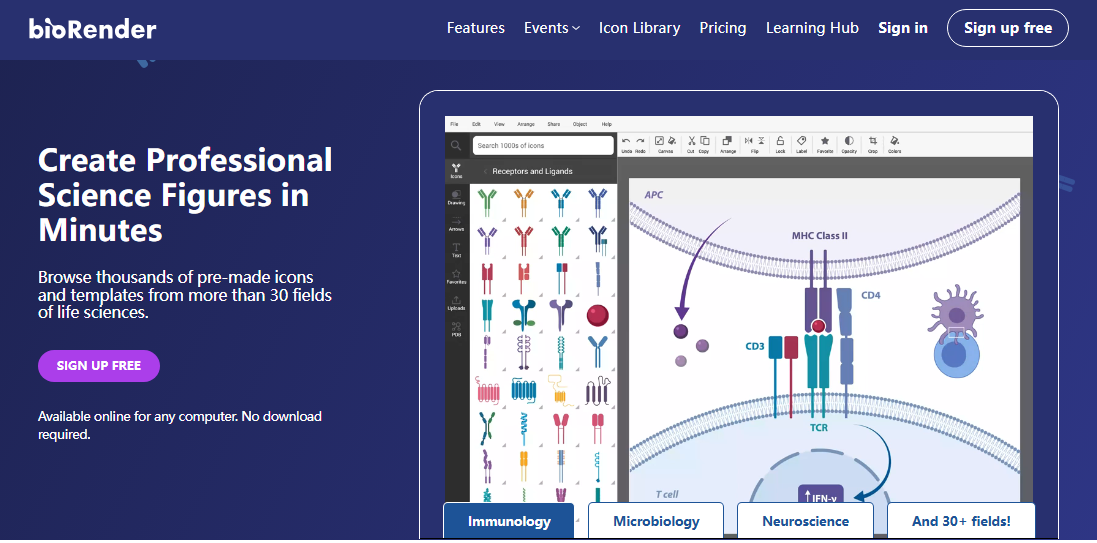Click the Crop tool icon
Viewport: 1097px width, 543px height.
[x=872, y=142]
